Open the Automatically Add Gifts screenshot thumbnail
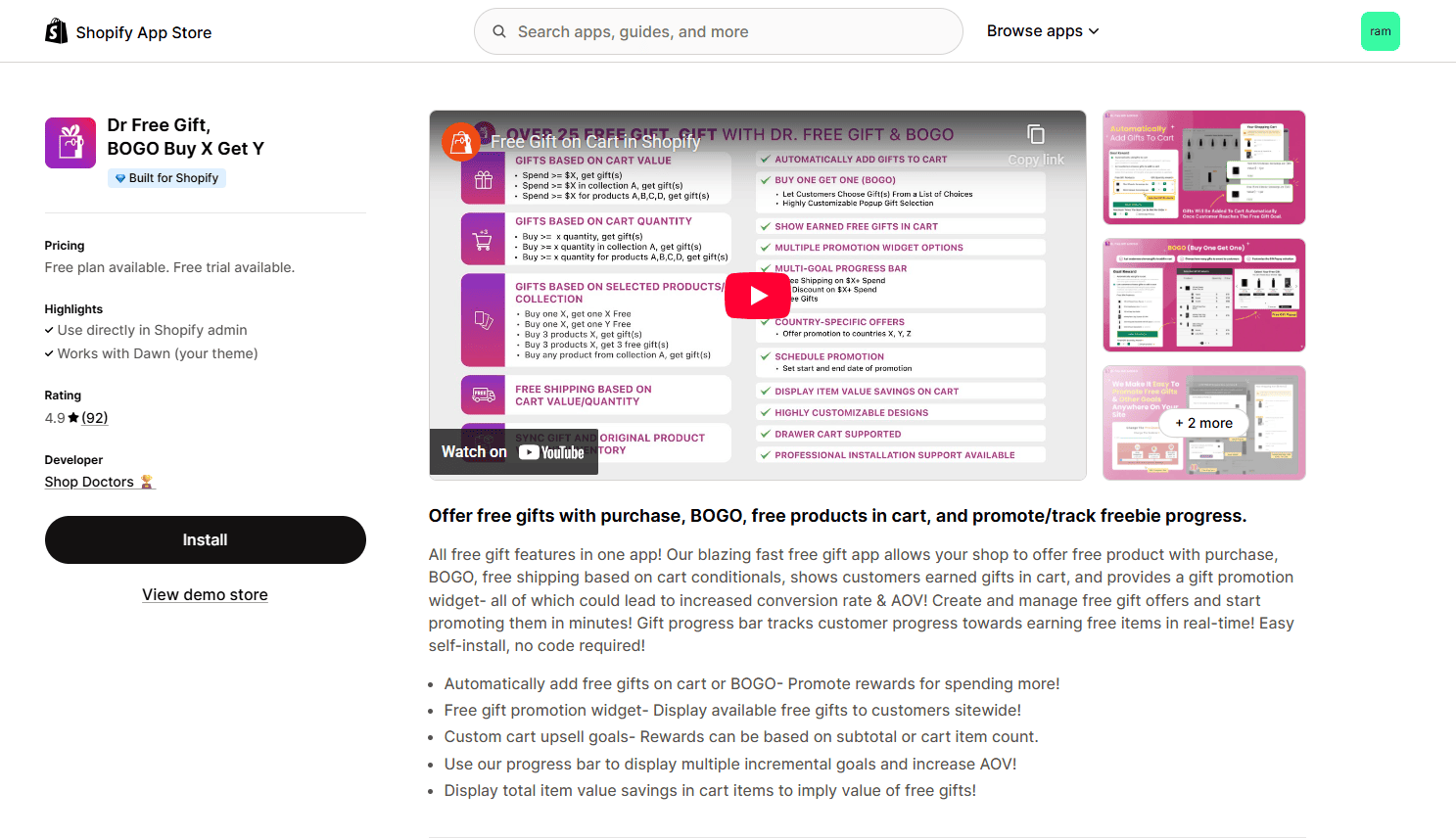Viewport: 1456px width, 838px height. click(x=1203, y=167)
